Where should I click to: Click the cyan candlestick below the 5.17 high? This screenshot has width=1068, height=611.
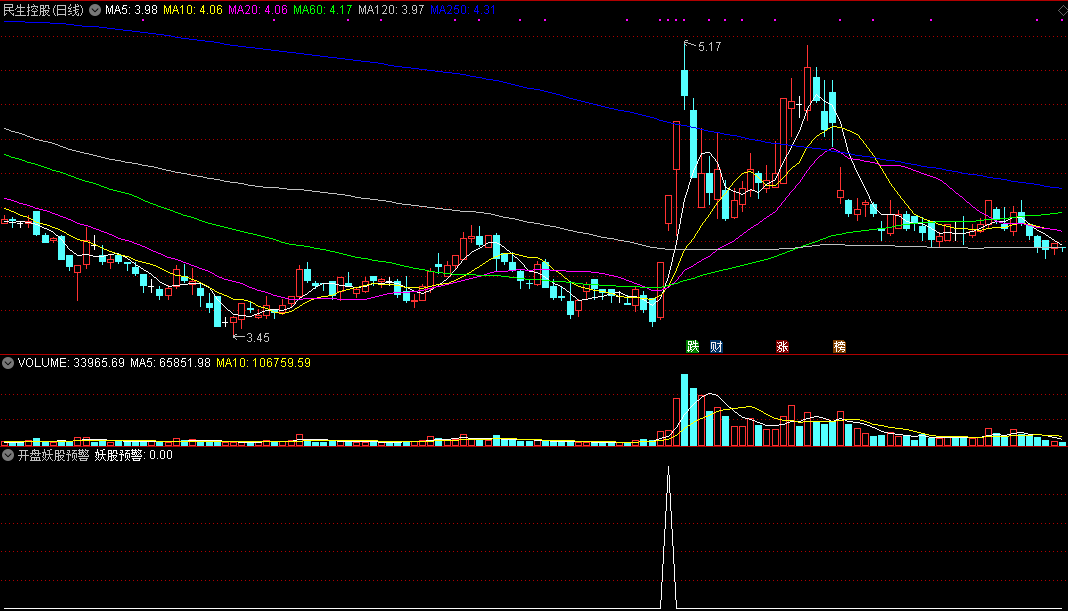tap(685, 82)
